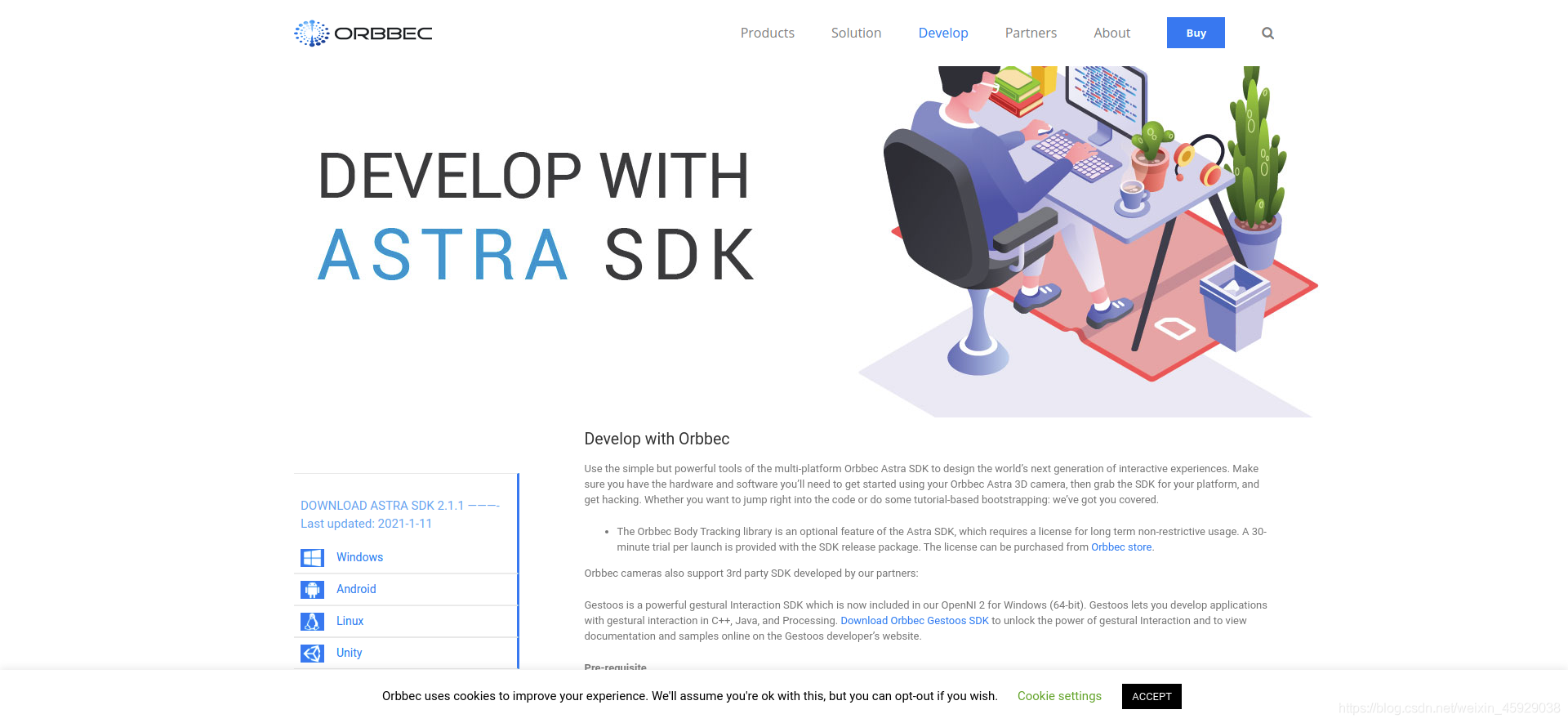Open the Develop menu

(x=943, y=33)
